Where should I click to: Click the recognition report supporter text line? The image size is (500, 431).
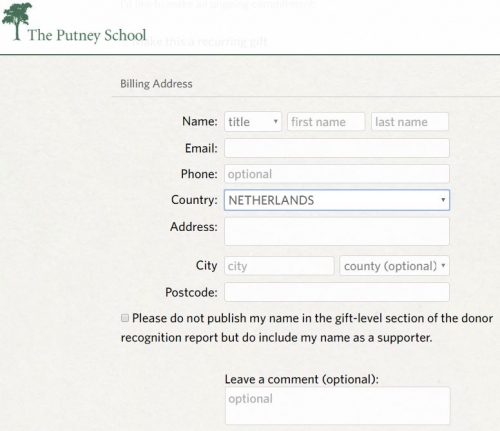(x=276, y=338)
